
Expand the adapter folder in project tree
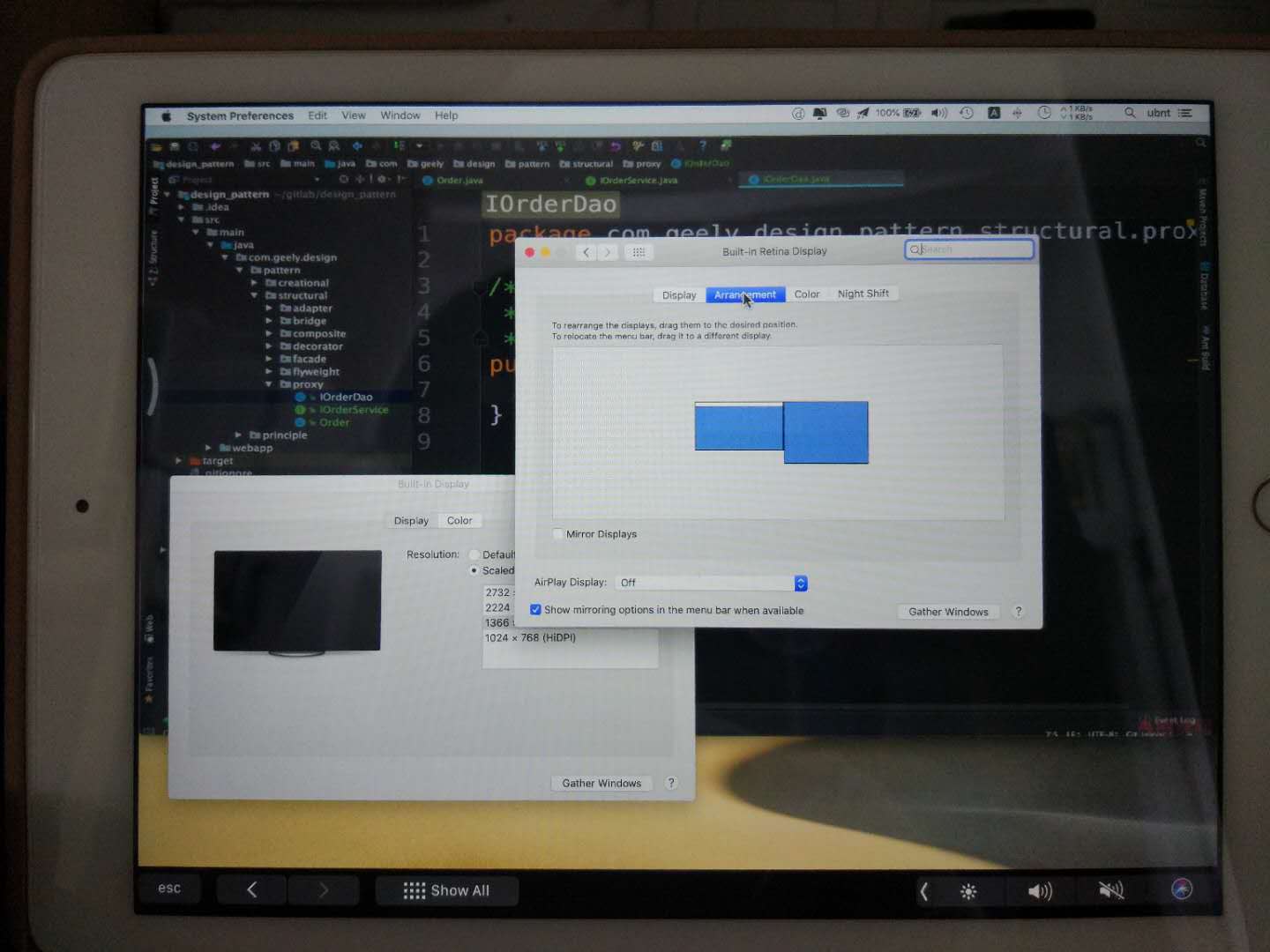click(269, 309)
